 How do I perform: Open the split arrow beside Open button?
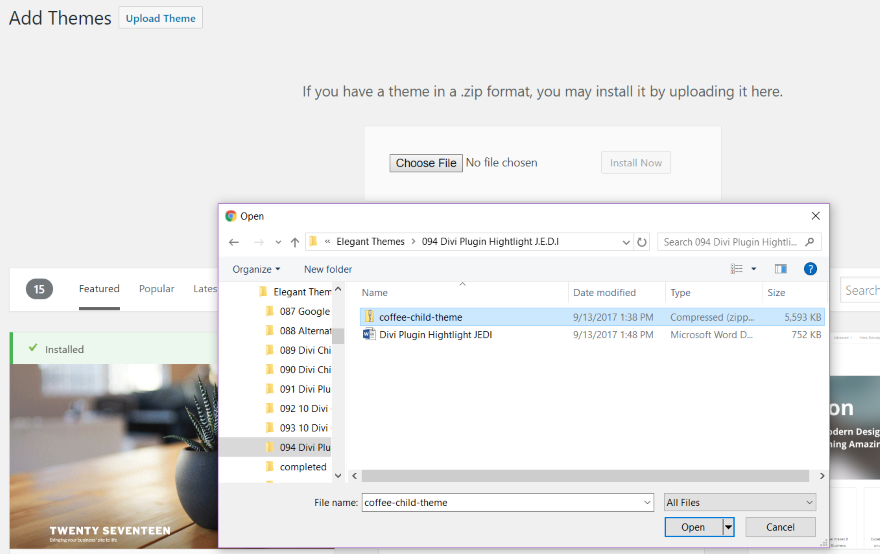tap(729, 527)
